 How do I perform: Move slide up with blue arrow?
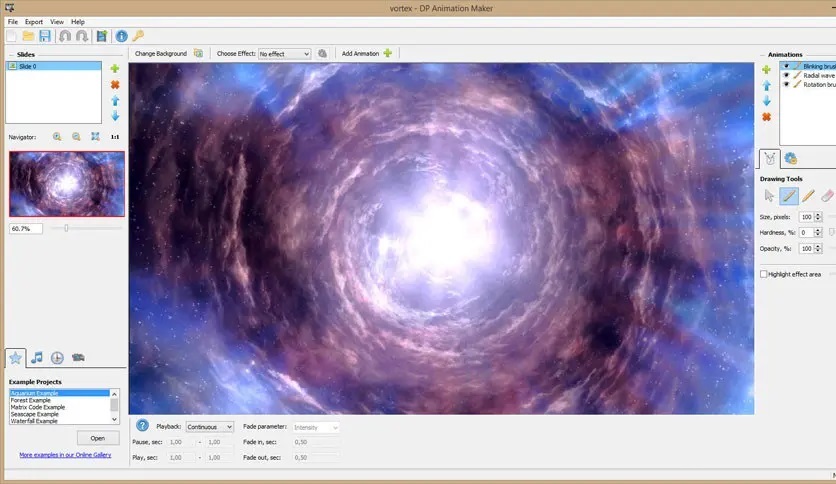(x=115, y=100)
